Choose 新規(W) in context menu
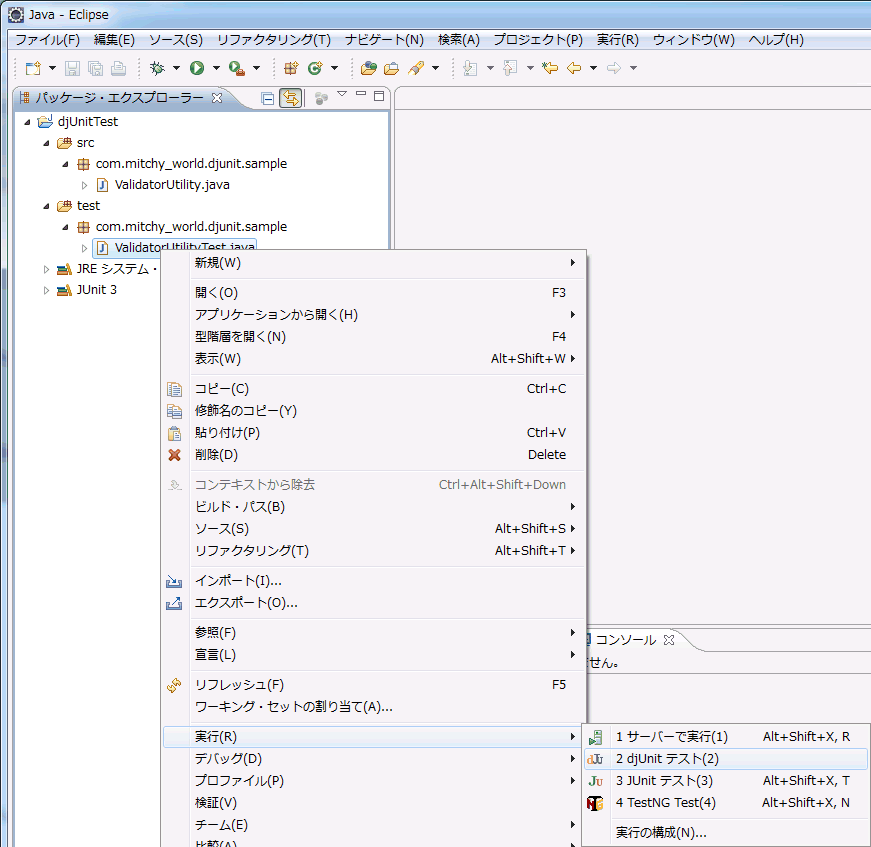The image size is (871, 847). 374,263
